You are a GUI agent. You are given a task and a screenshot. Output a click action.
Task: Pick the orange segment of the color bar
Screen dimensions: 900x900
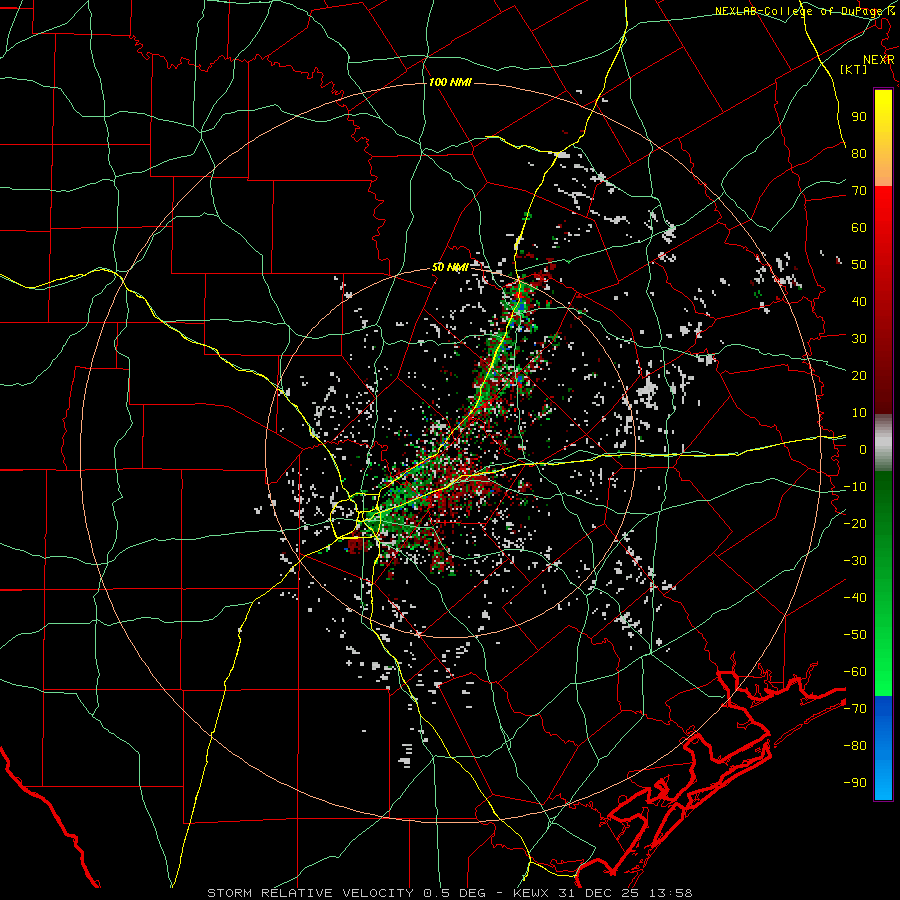[x=883, y=170]
